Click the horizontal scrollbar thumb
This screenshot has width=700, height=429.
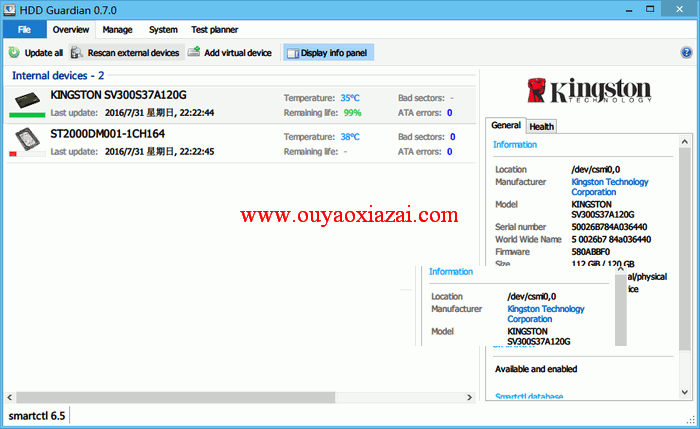tap(175, 397)
